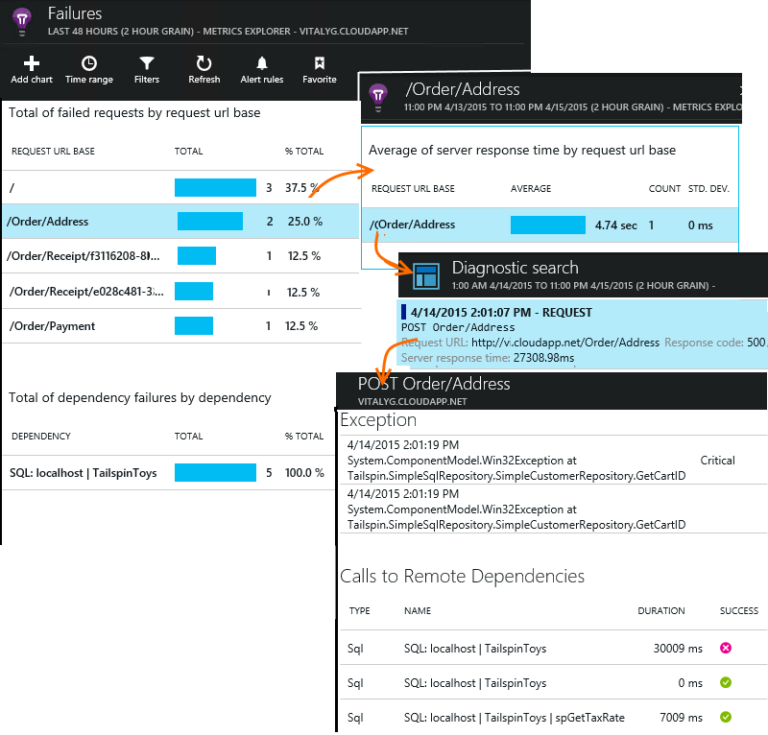Image resolution: width=768 pixels, height=735 pixels.
Task: Open the Filters funnel icon
Action: (146, 64)
